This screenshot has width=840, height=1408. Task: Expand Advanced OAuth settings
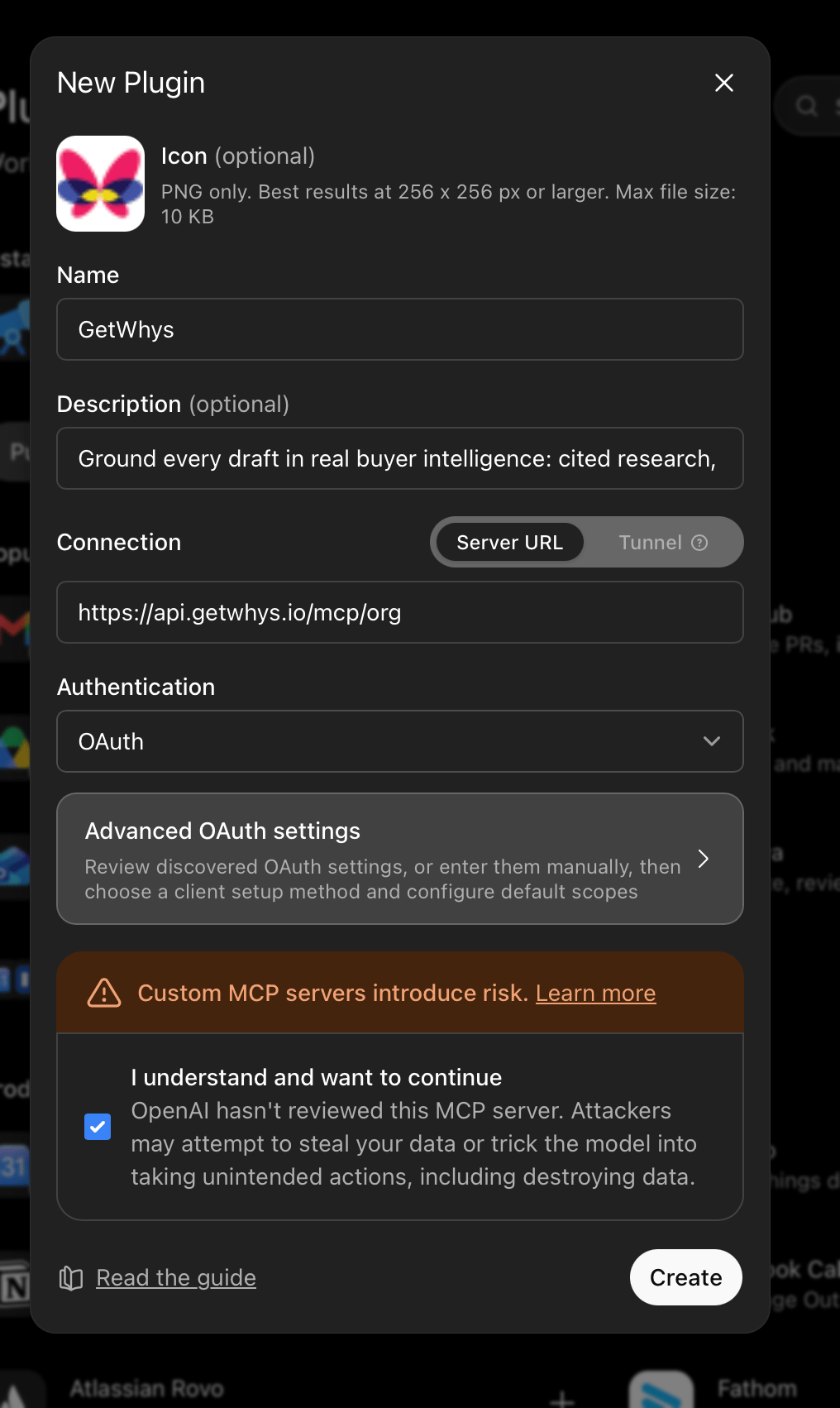tap(400, 859)
